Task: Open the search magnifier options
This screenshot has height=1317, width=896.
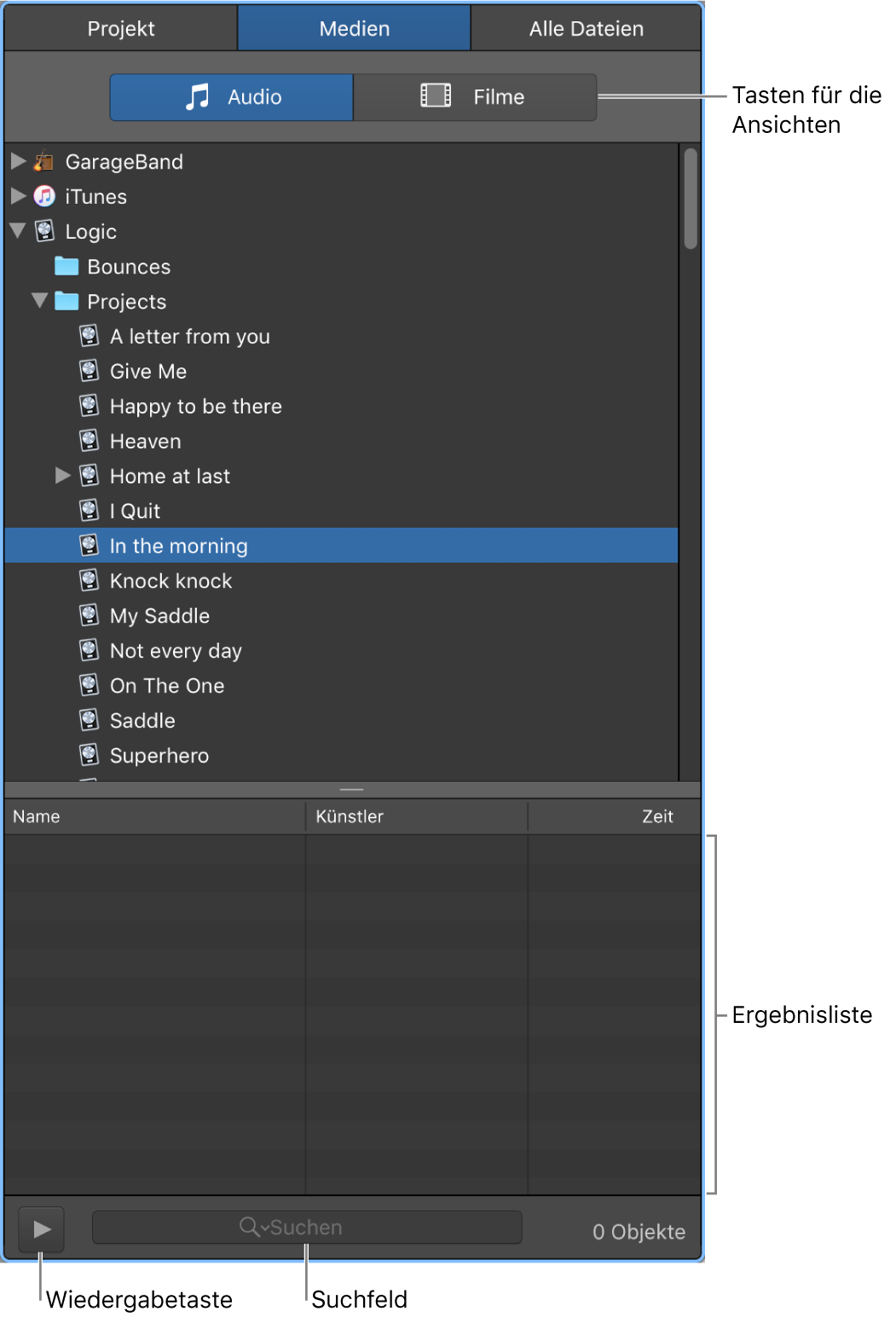Action: pos(252,1227)
